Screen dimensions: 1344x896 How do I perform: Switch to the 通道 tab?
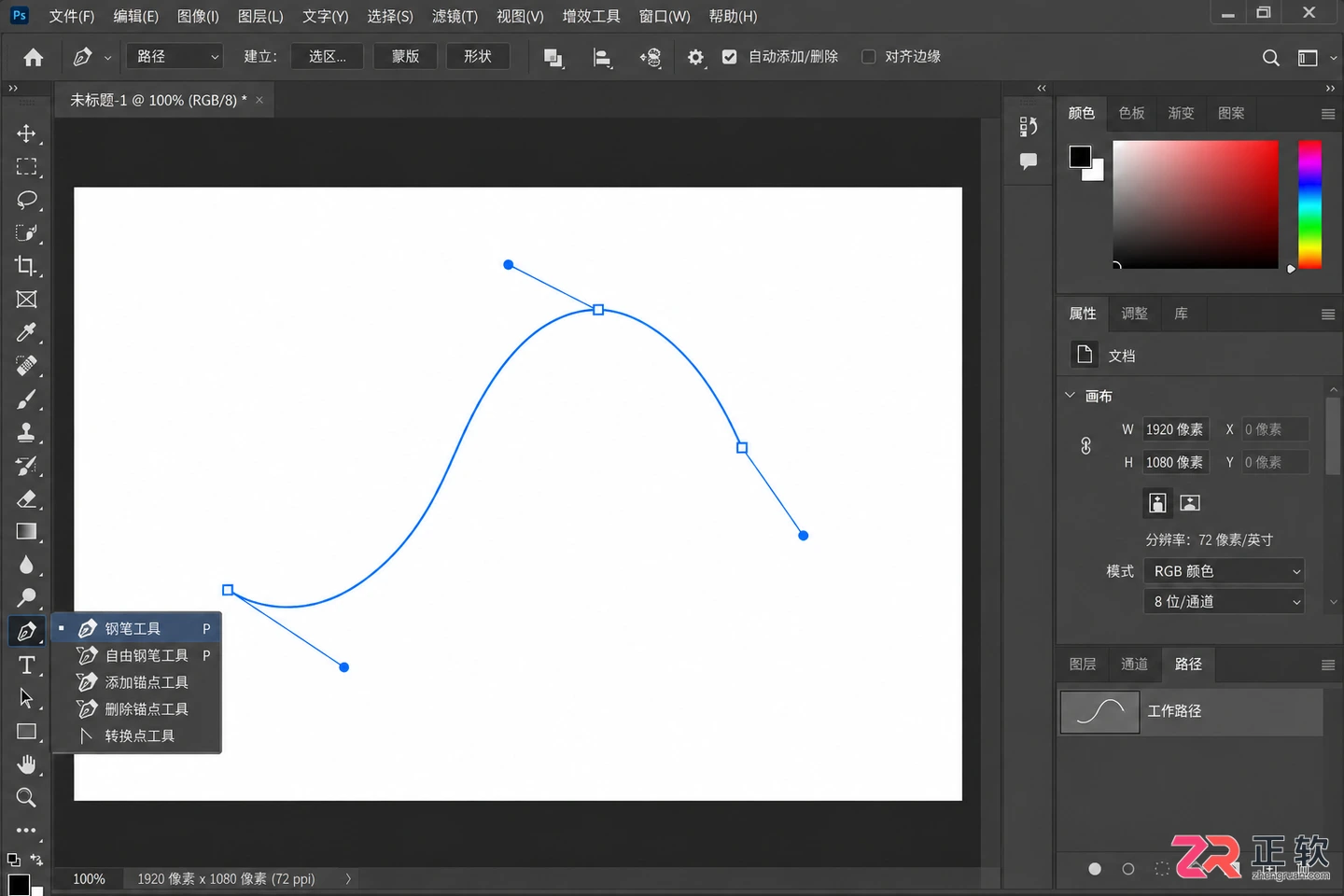tap(1134, 664)
